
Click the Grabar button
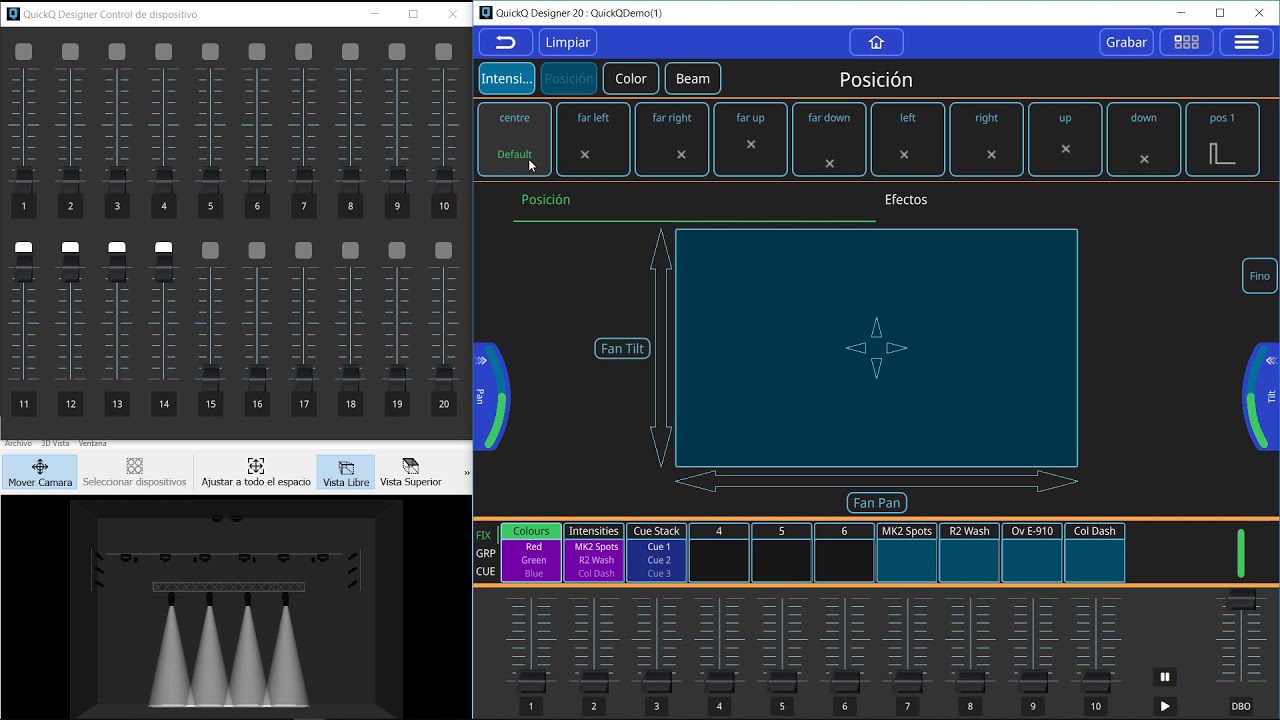(1126, 42)
